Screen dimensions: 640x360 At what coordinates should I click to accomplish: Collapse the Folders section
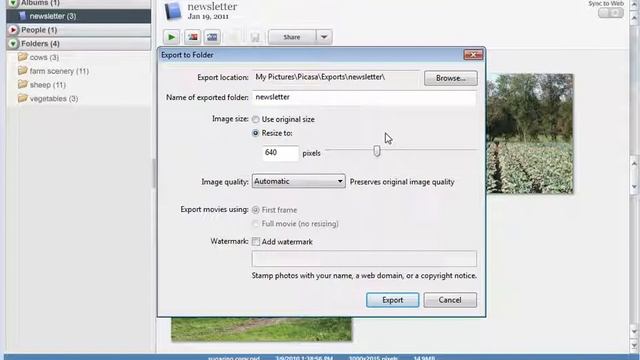tap(13, 43)
